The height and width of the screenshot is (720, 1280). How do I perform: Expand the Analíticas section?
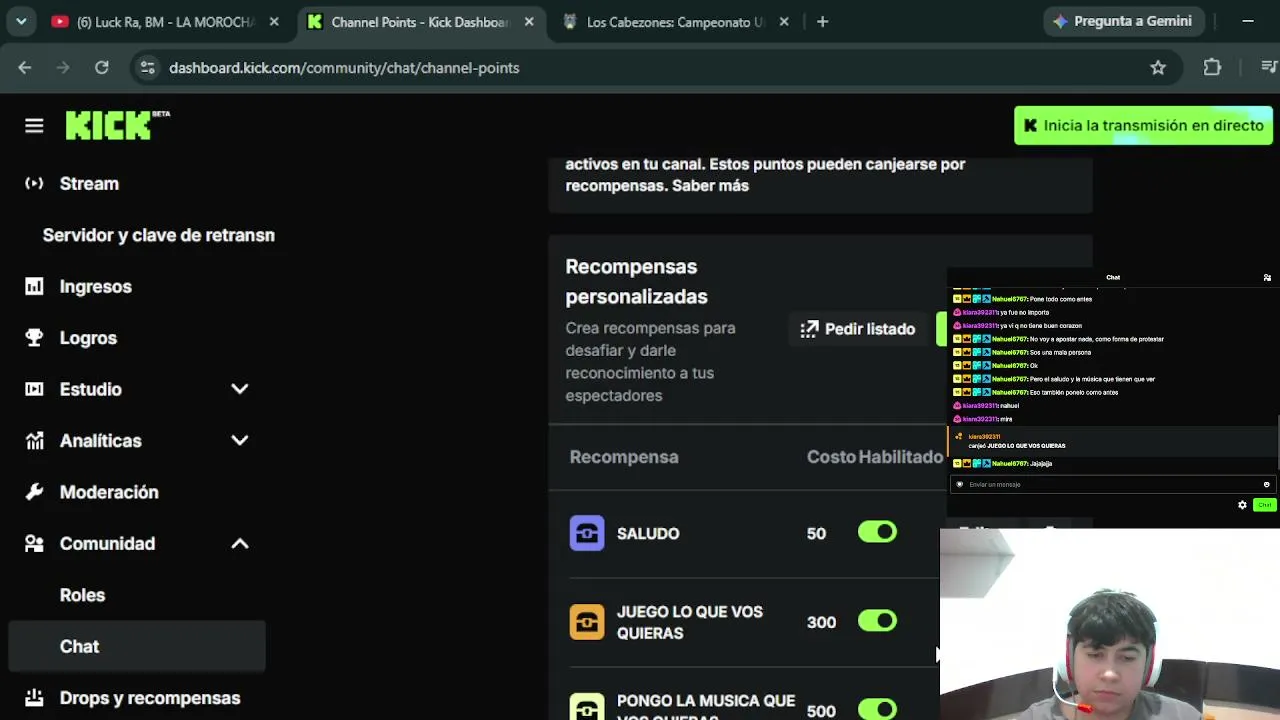(240, 441)
